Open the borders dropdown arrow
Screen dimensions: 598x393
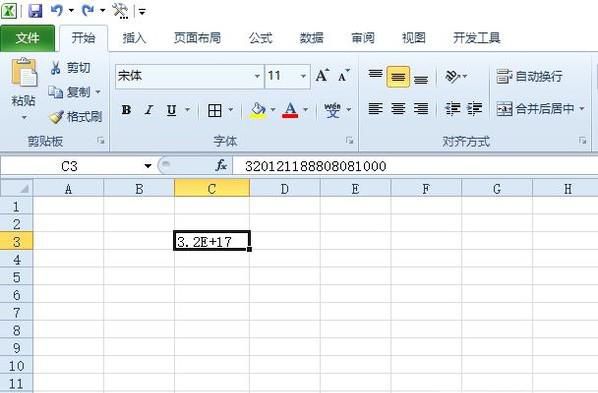pos(231,110)
